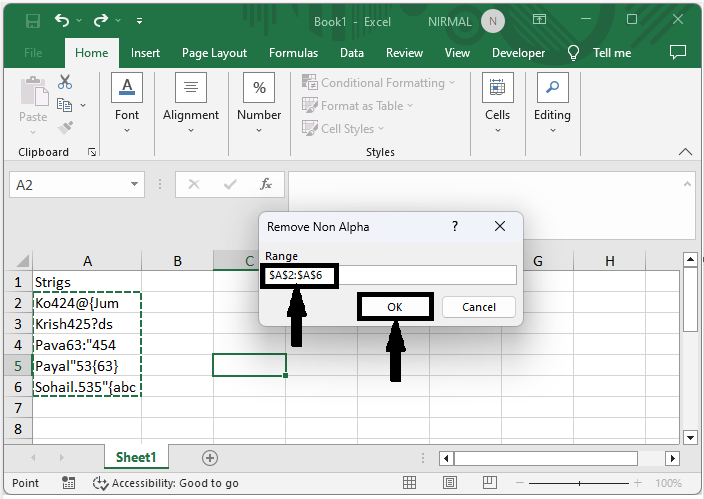Open the Cells group menu
The width and height of the screenshot is (704, 499).
tap(497, 103)
